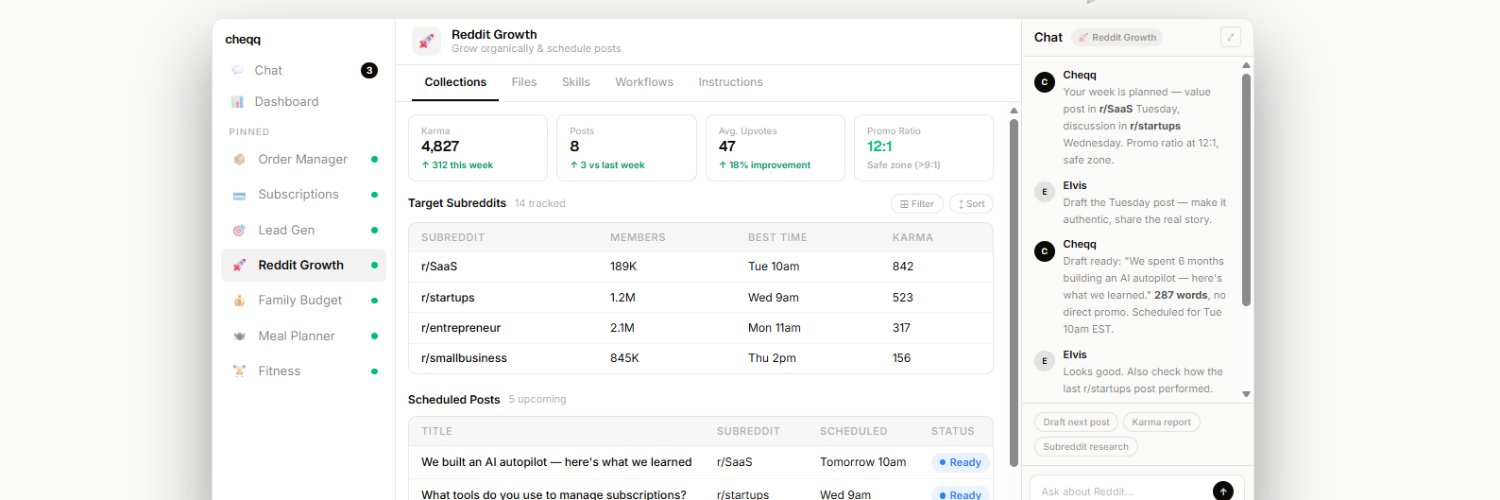Click the main content vertical scrollbar
The width and height of the screenshot is (1500, 500).
pyautogui.click(x=1013, y=292)
